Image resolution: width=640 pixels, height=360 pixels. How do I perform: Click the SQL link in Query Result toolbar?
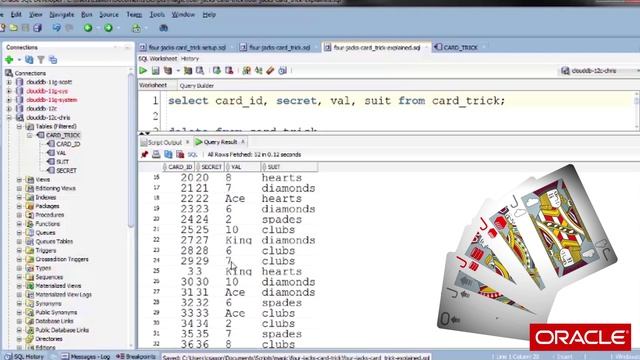point(192,155)
